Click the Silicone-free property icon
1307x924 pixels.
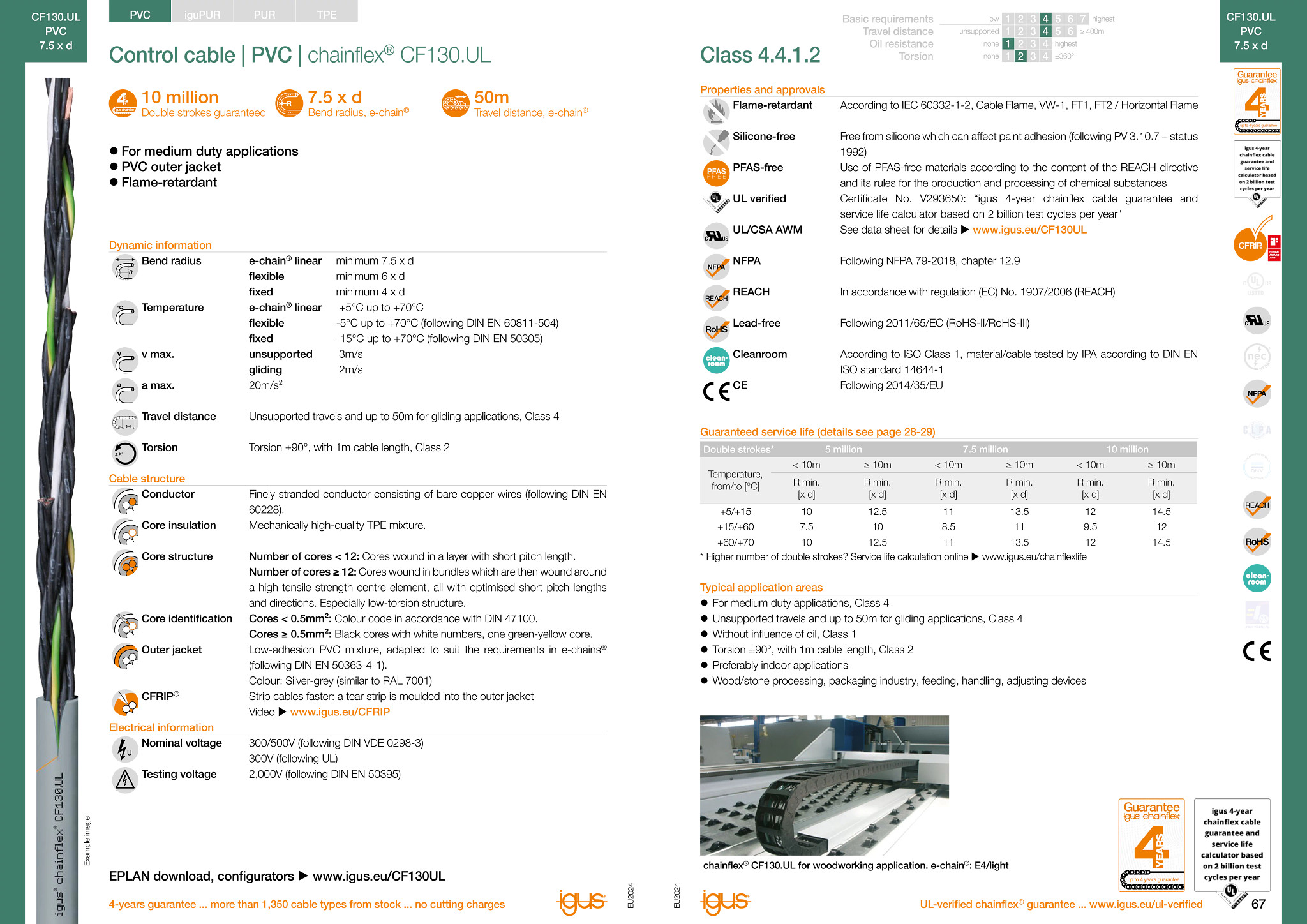pyautogui.click(x=719, y=140)
